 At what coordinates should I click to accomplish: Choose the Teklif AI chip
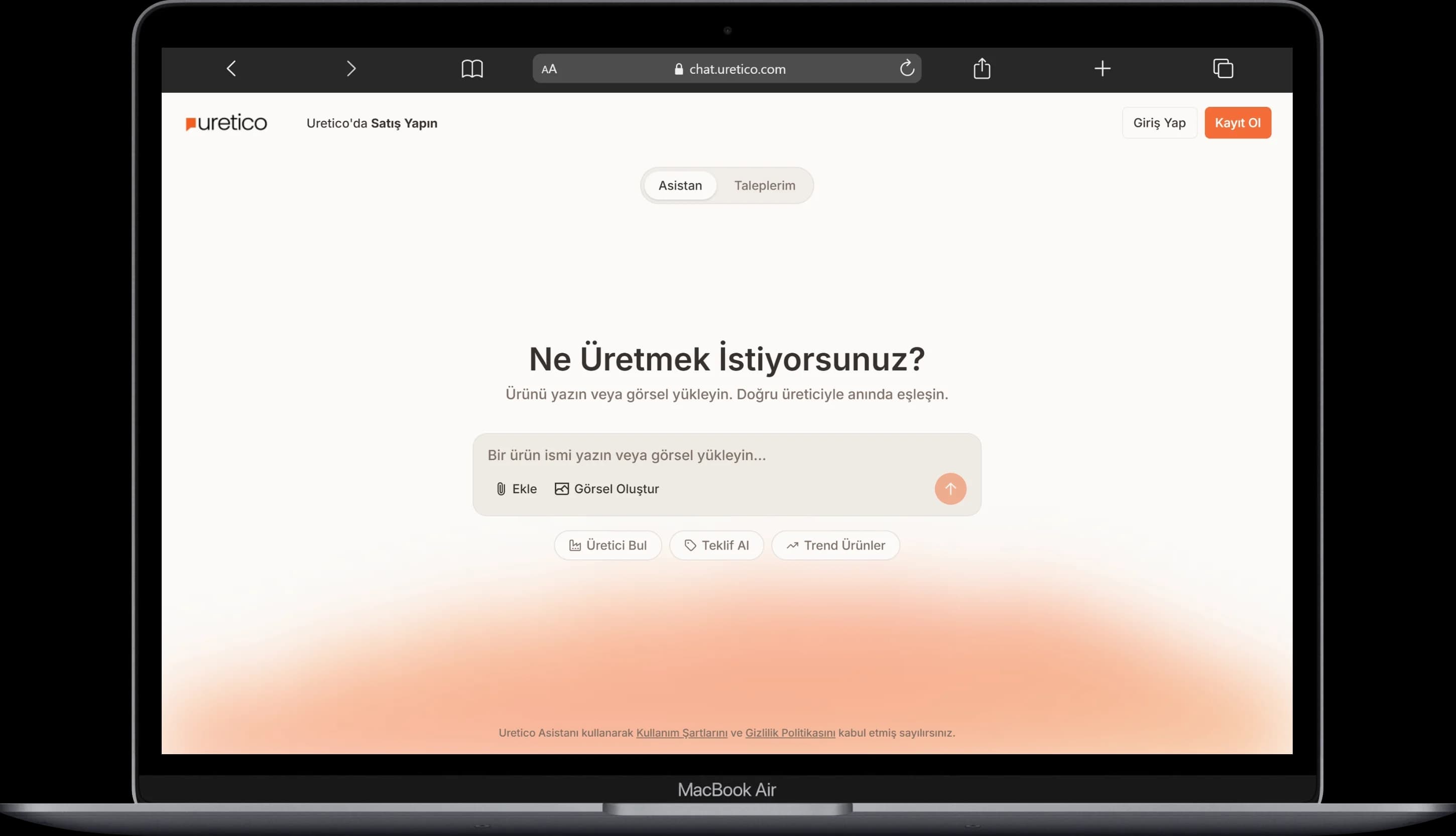(716, 545)
